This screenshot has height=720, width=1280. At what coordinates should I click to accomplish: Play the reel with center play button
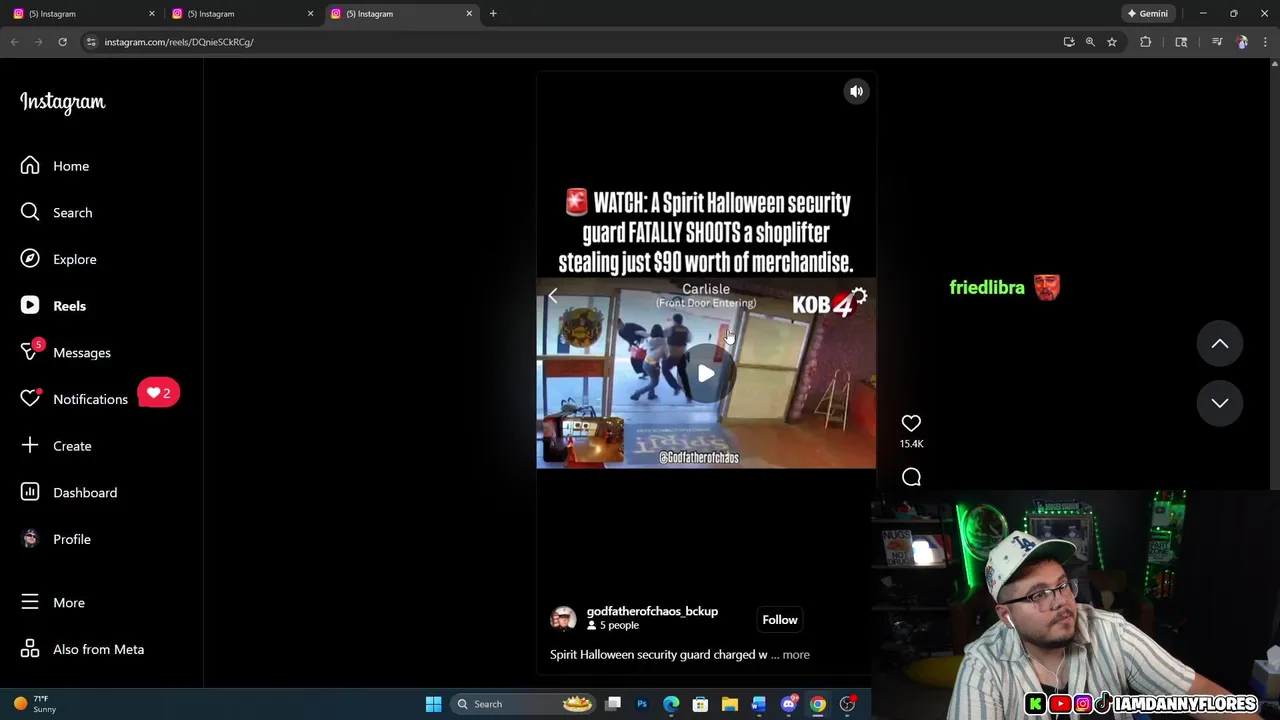click(x=706, y=374)
